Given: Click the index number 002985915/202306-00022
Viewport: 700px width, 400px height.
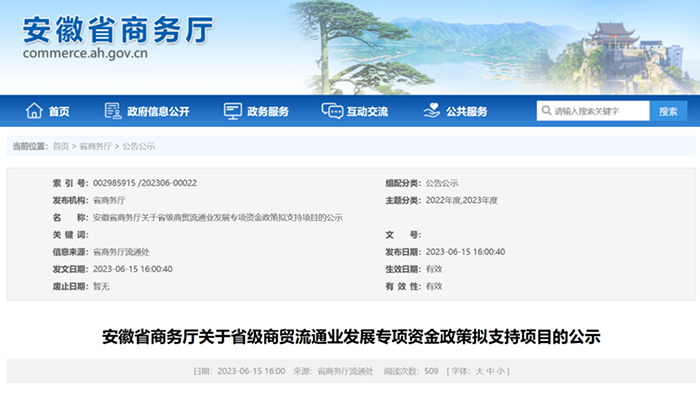Looking at the screenshot, I should point(144,183).
